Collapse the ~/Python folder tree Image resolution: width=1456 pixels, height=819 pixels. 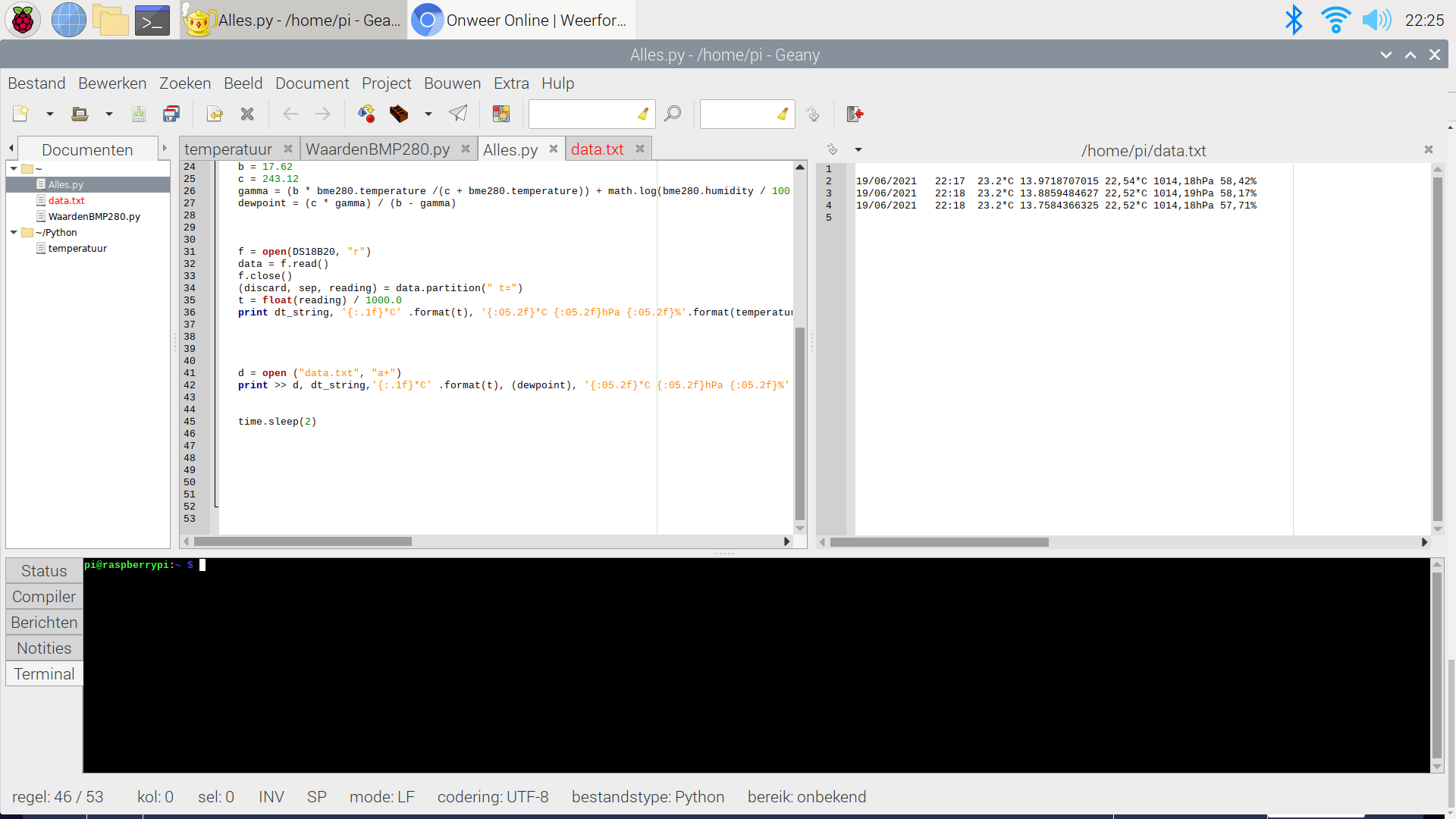(14, 233)
